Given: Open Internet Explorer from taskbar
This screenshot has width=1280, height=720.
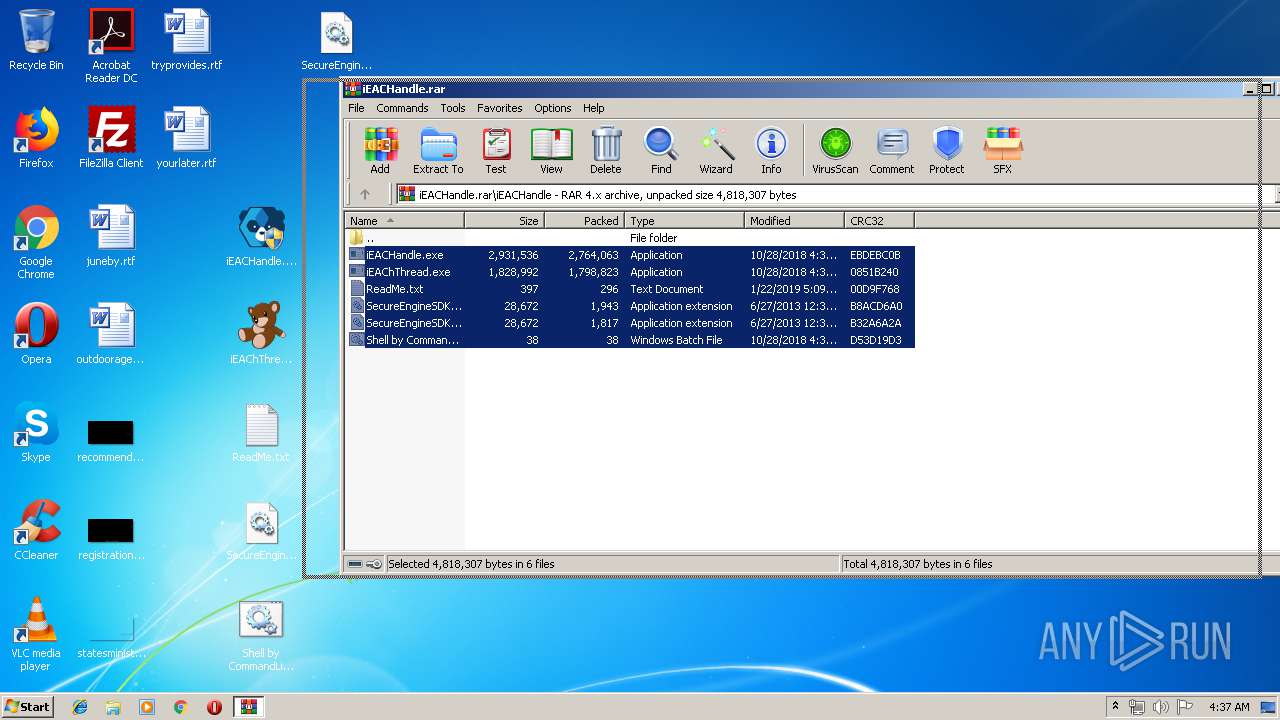Looking at the screenshot, I should point(80,707).
